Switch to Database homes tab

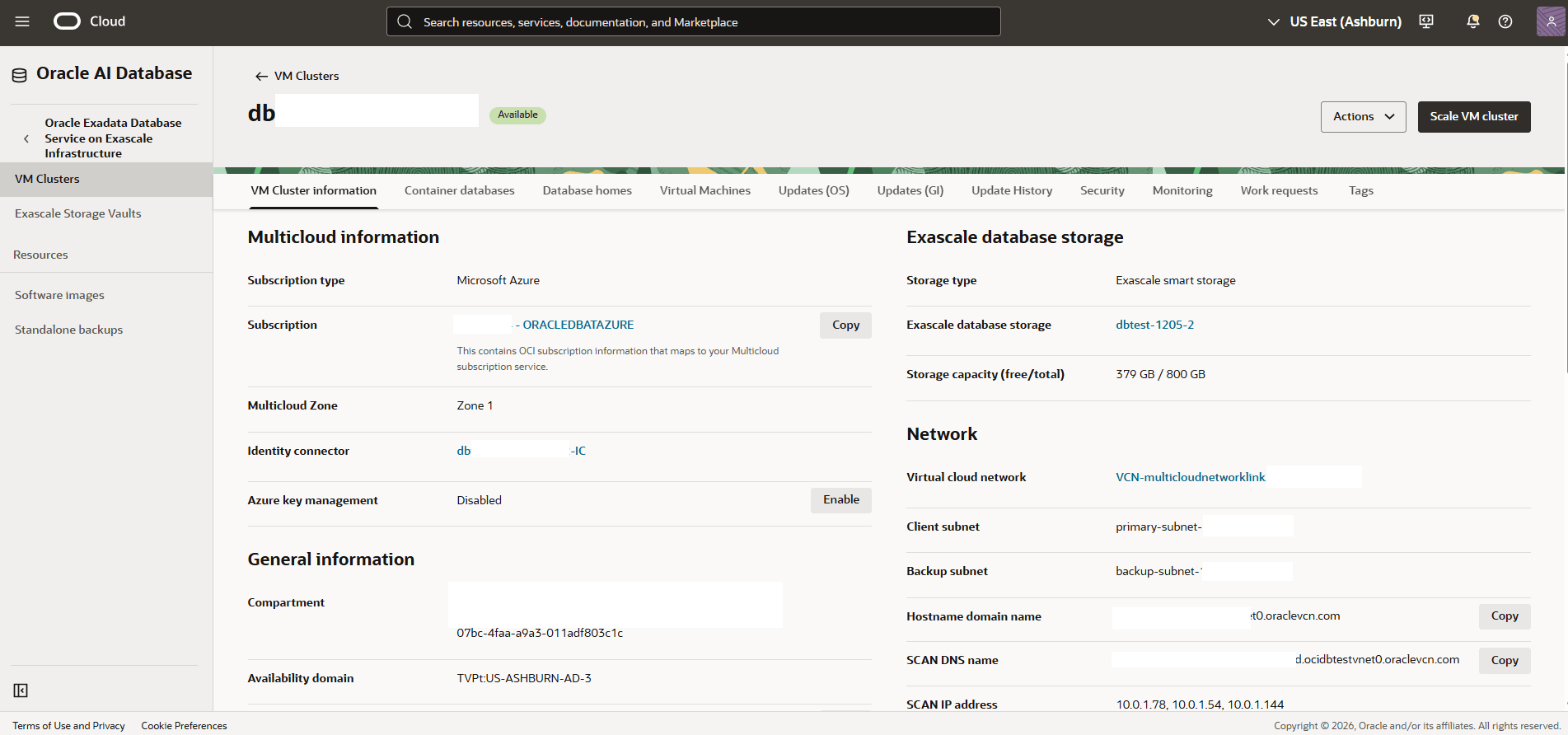point(587,190)
